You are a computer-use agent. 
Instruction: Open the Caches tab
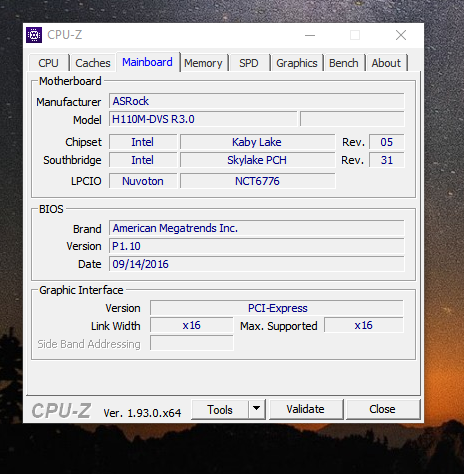(93, 63)
